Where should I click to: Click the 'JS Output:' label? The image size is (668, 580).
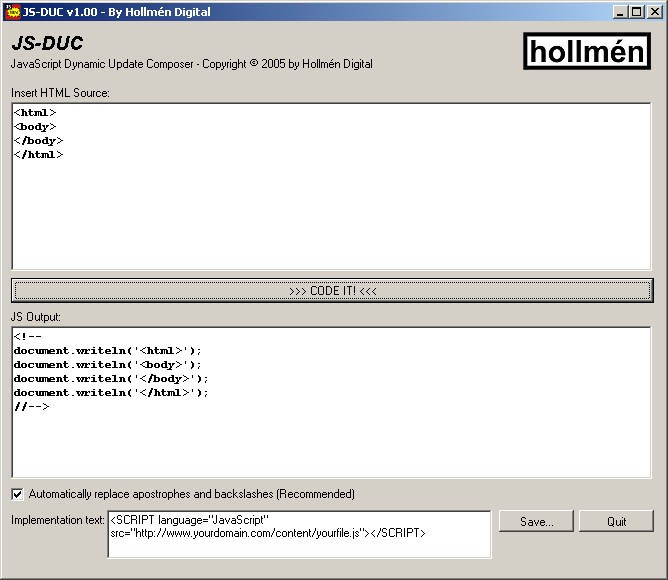(36, 317)
